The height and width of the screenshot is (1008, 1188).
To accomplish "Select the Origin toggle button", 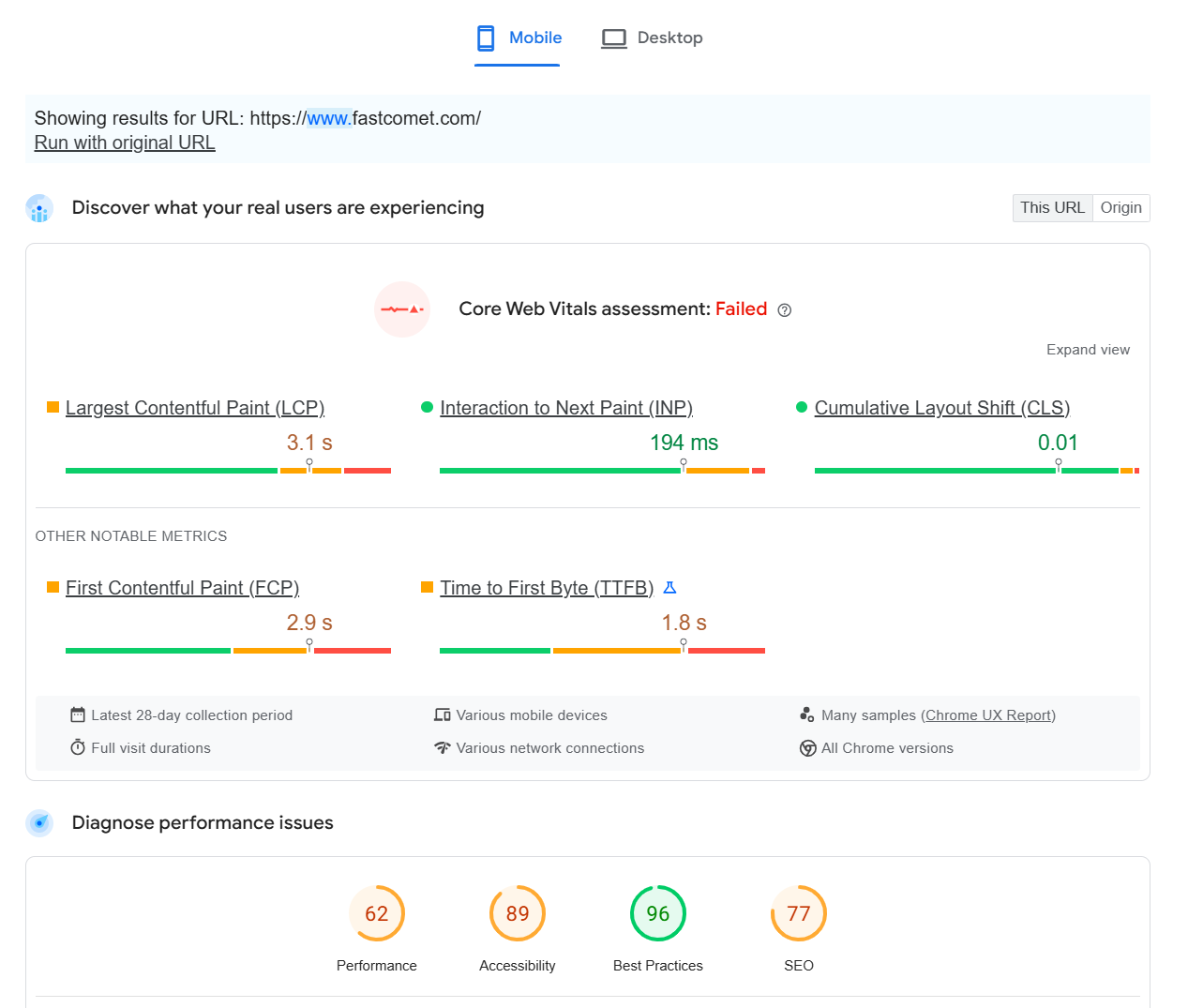I will pyautogui.click(x=1121, y=208).
